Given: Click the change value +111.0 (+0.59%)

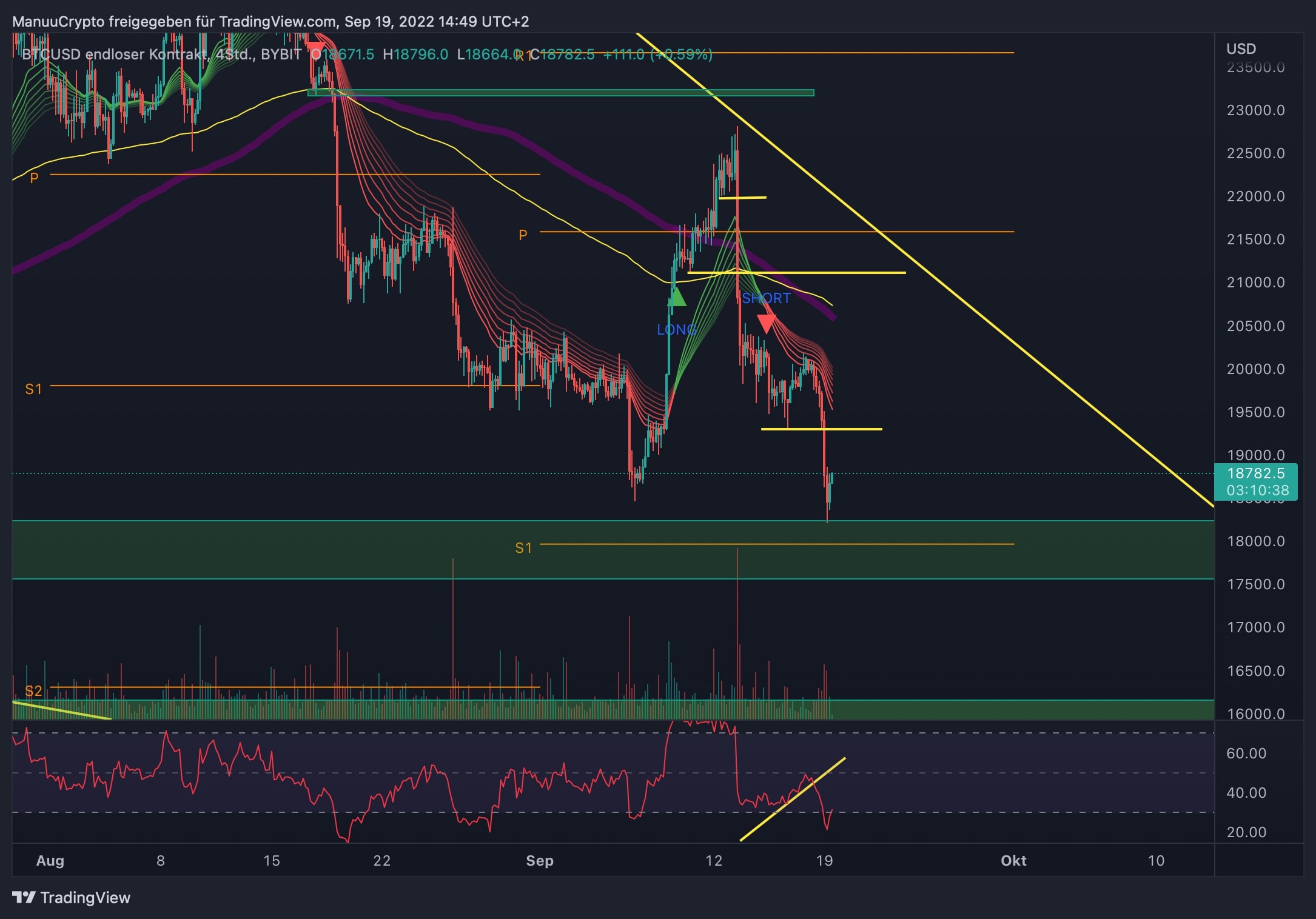Looking at the screenshot, I should tap(658, 55).
